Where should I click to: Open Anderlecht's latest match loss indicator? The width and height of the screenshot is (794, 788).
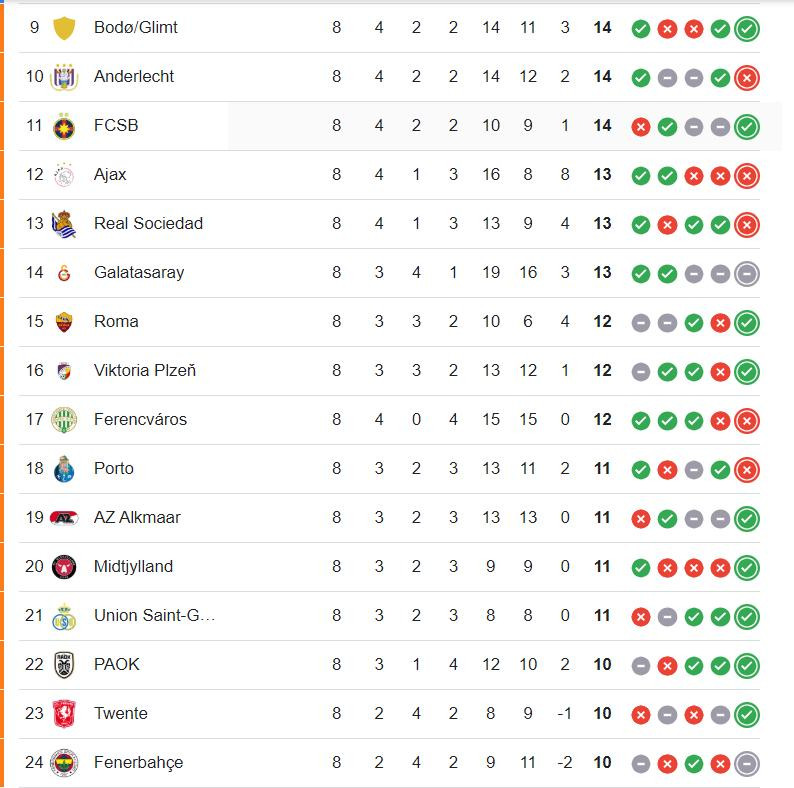(747, 78)
